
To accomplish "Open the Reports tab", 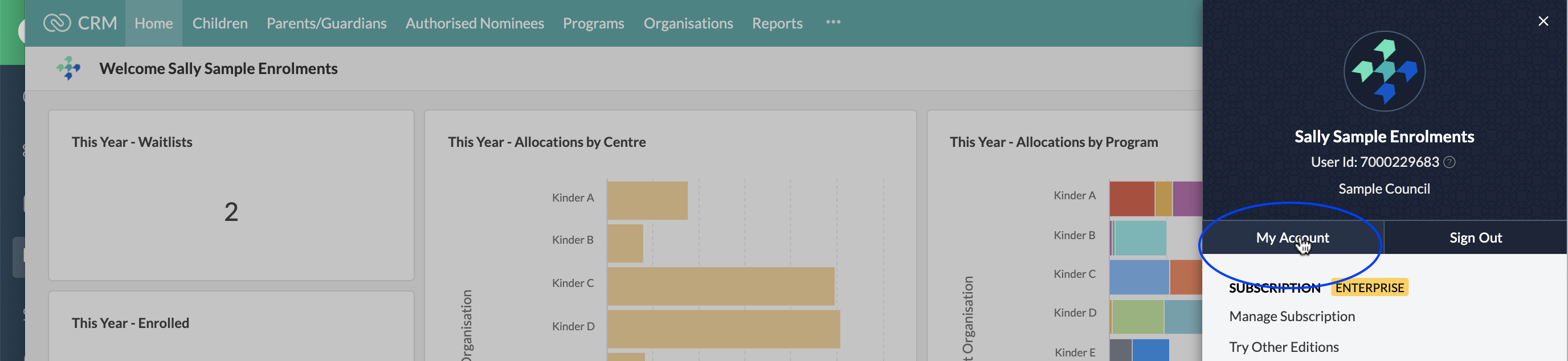I will tap(777, 23).
